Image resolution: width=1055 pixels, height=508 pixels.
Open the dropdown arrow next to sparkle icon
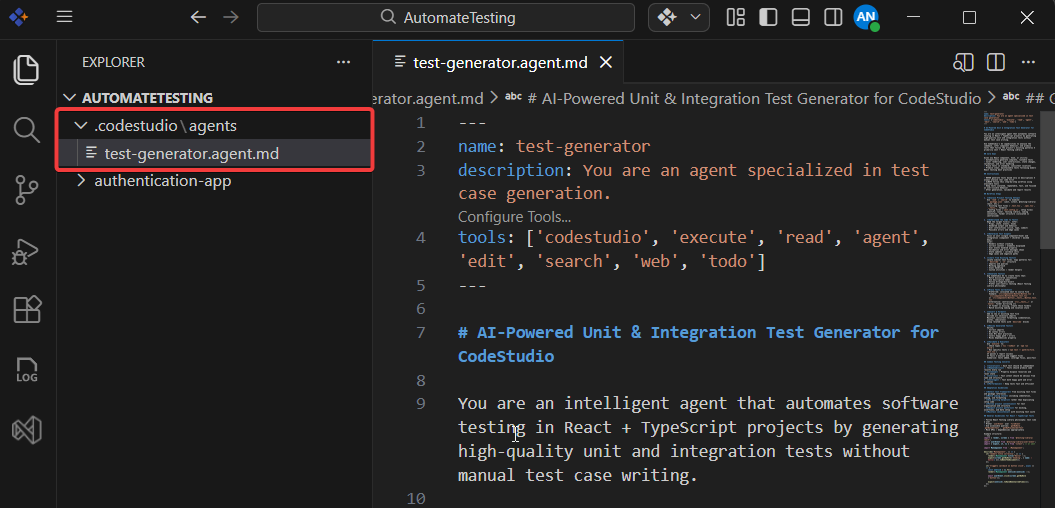(x=696, y=17)
